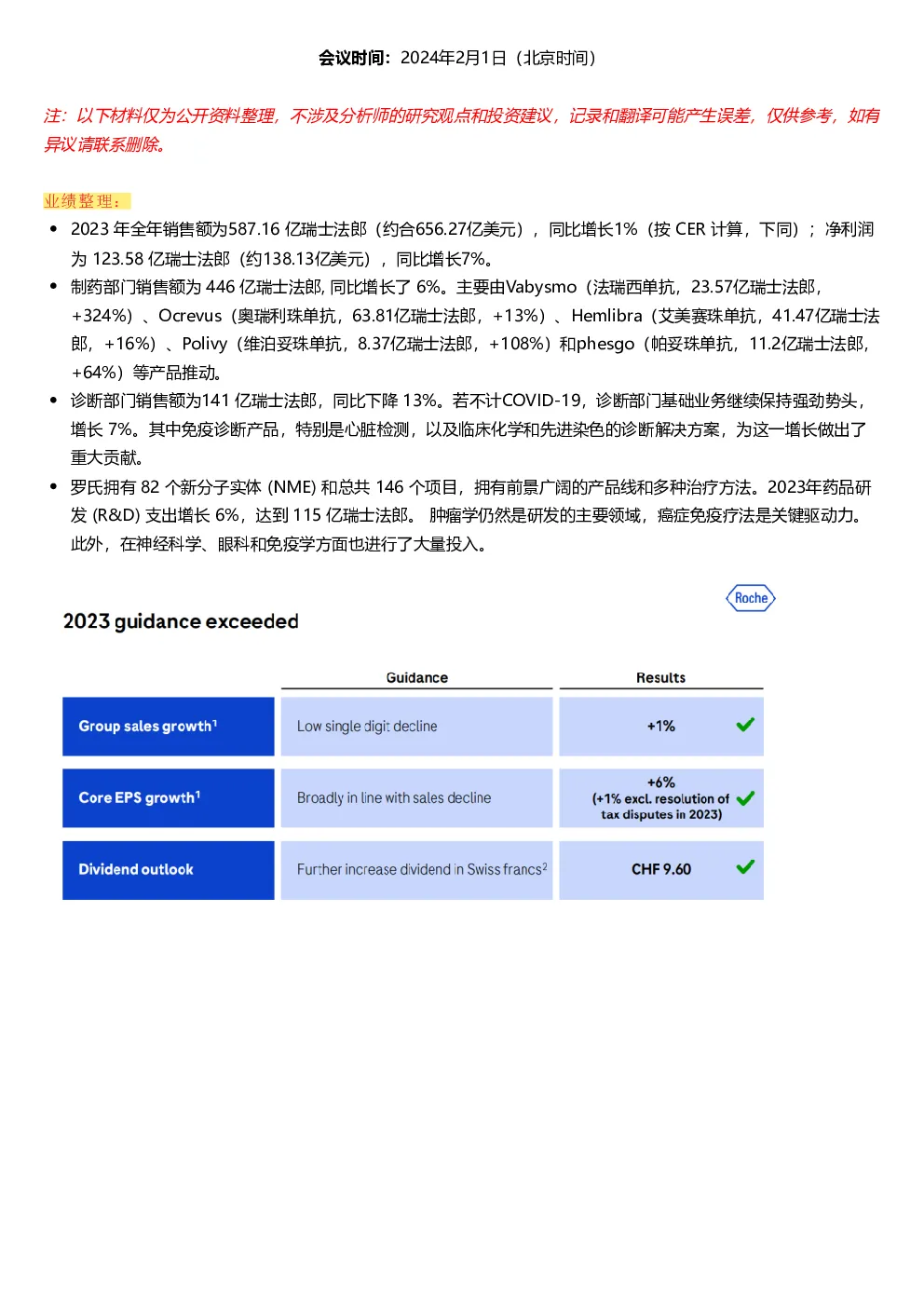
Task: Click the text '(NME)'
Action: pyautogui.click(x=292, y=487)
